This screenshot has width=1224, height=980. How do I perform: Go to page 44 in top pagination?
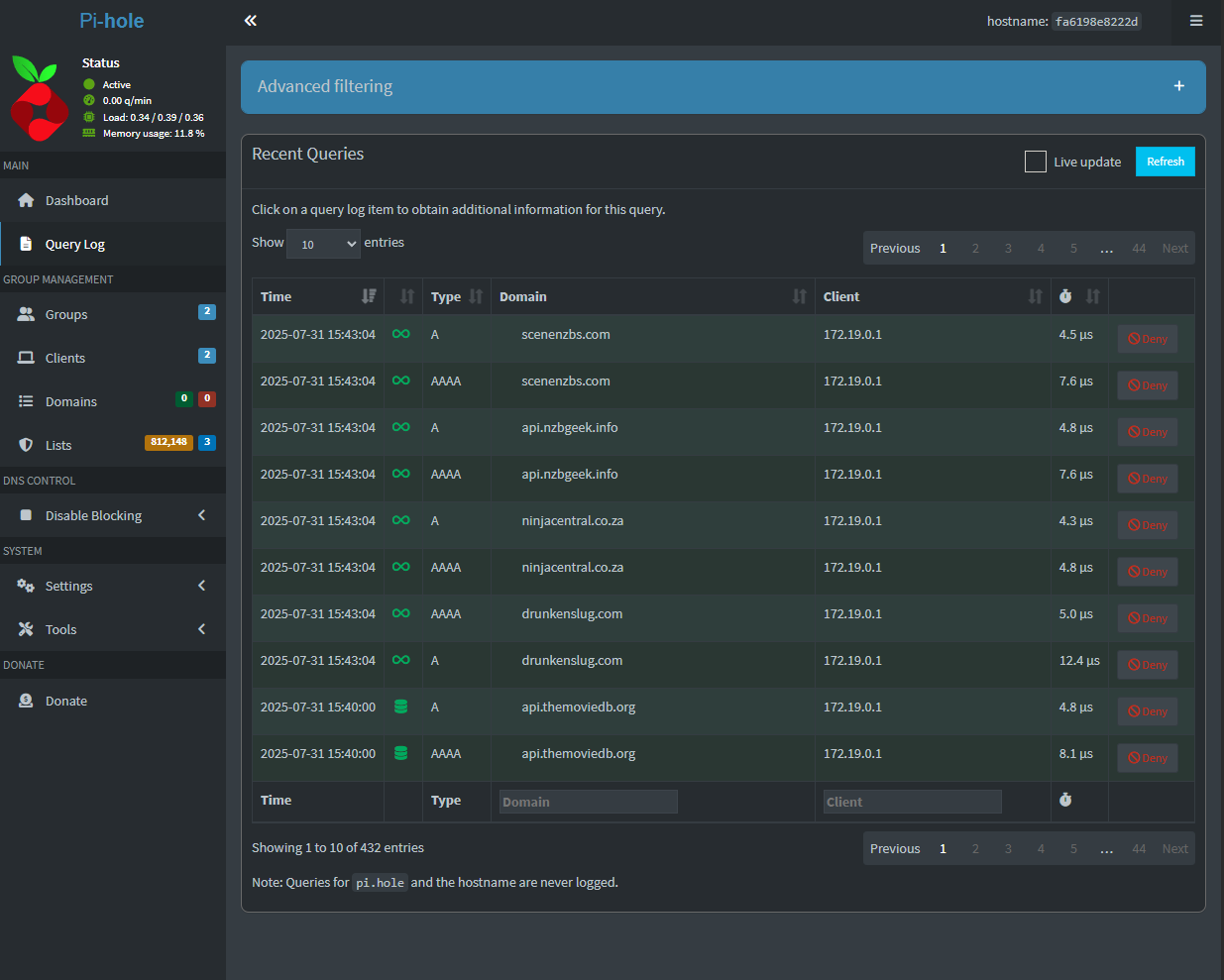point(1139,249)
